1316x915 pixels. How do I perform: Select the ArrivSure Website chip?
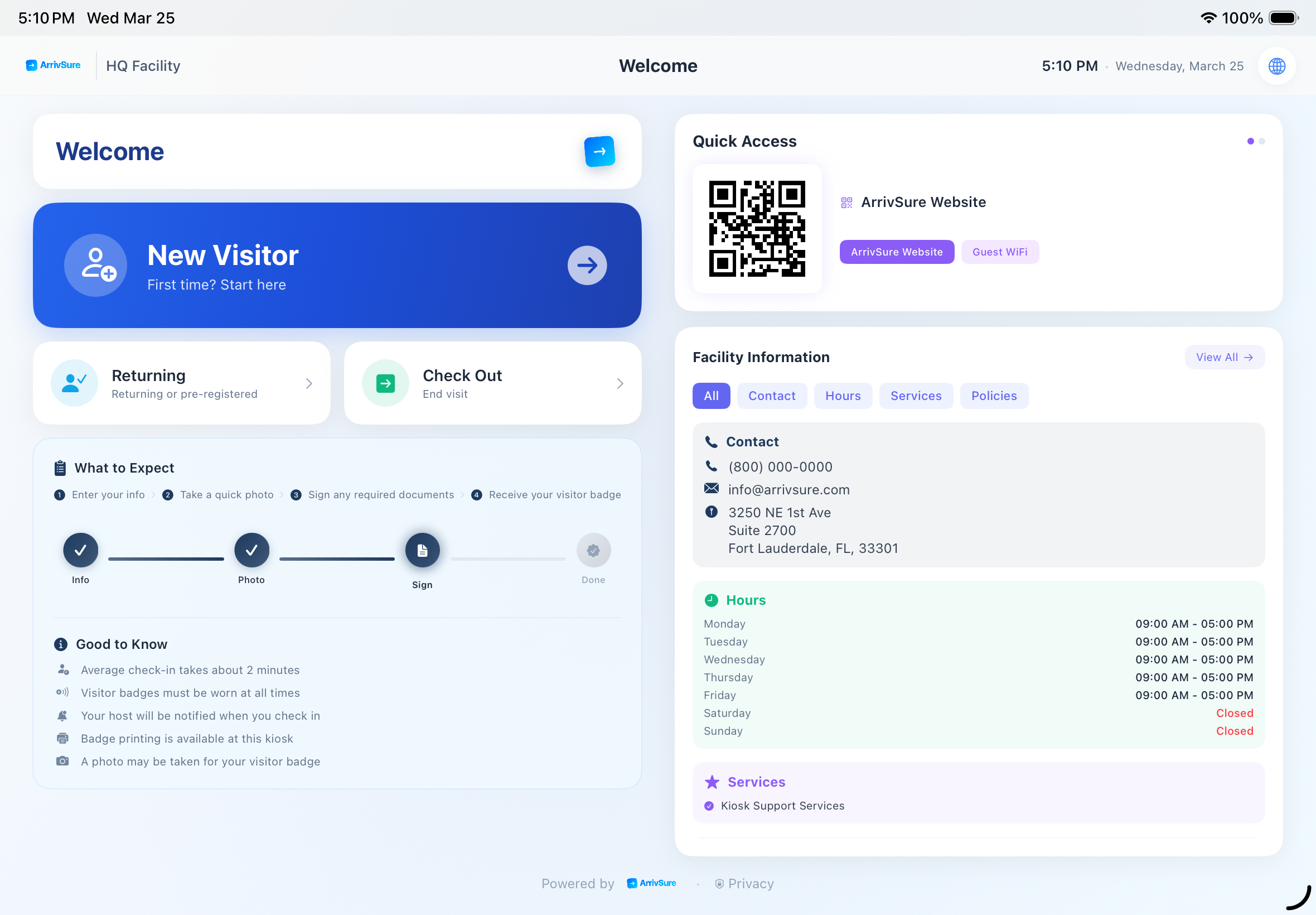[896, 252]
